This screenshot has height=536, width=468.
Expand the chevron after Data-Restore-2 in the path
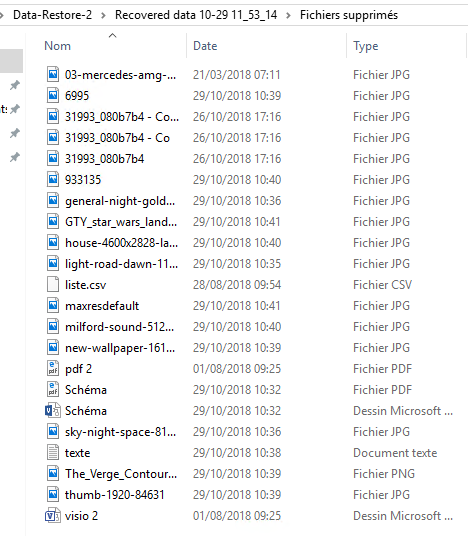tap(103, 15)
